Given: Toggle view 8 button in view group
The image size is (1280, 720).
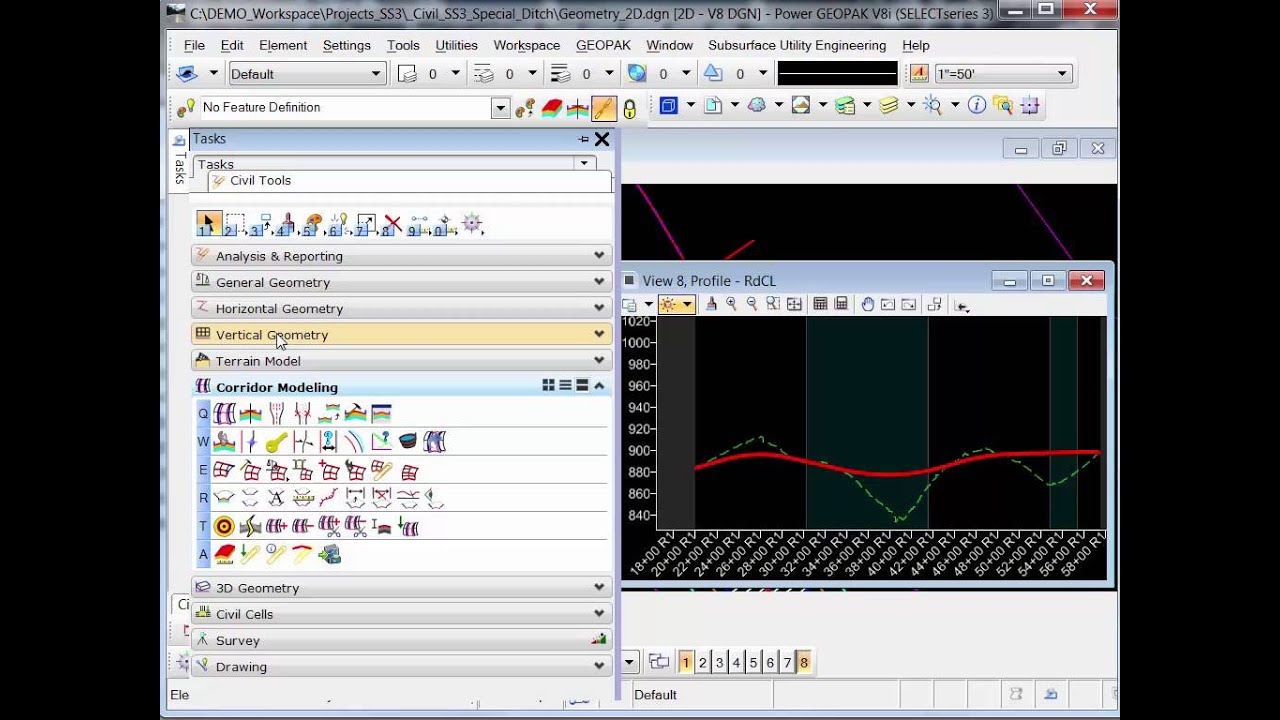Looking at the screenshot, I should coord(803,662).
